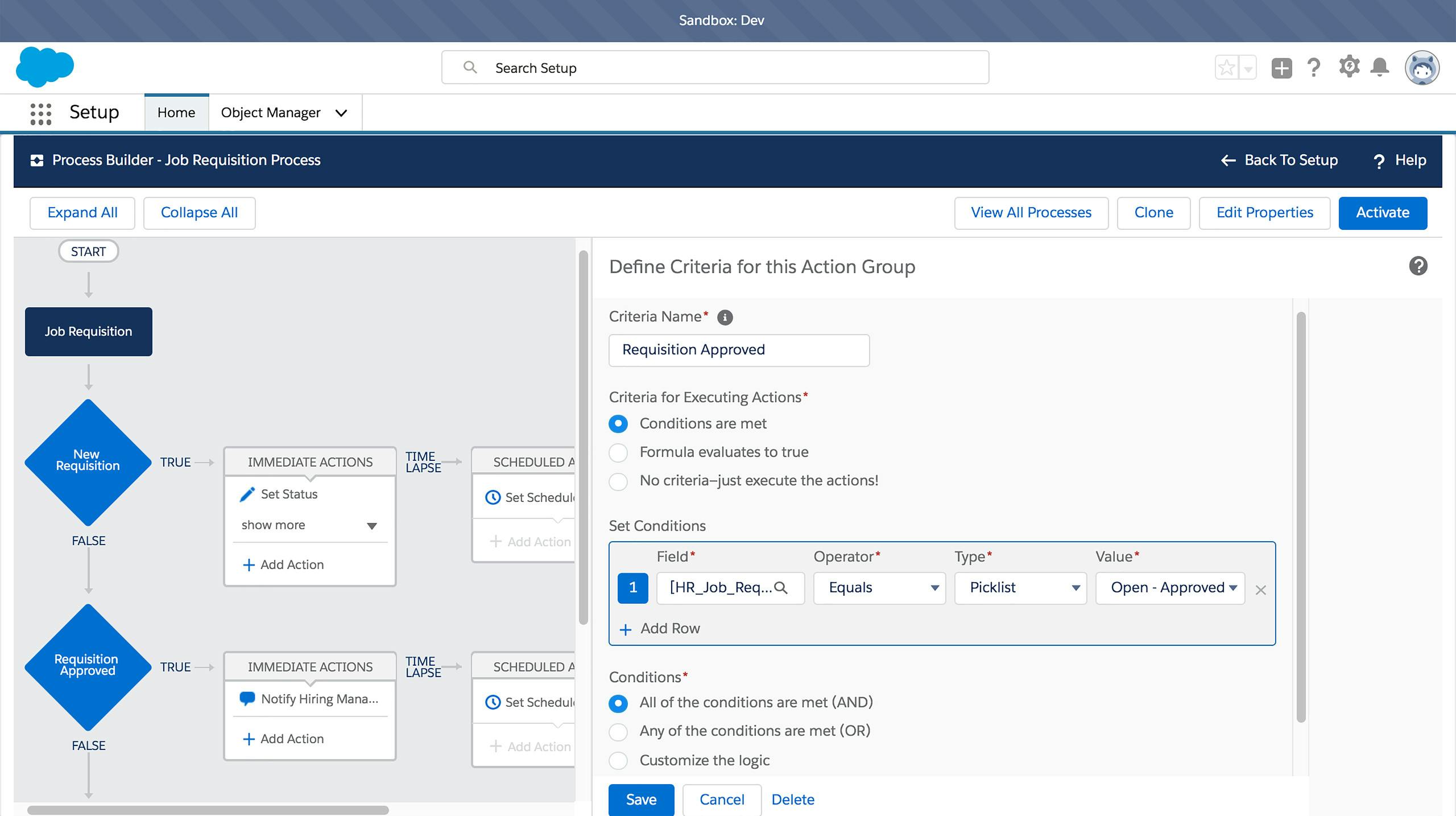Click the search magnifier icon in Setup

click(x=467, y=67)
